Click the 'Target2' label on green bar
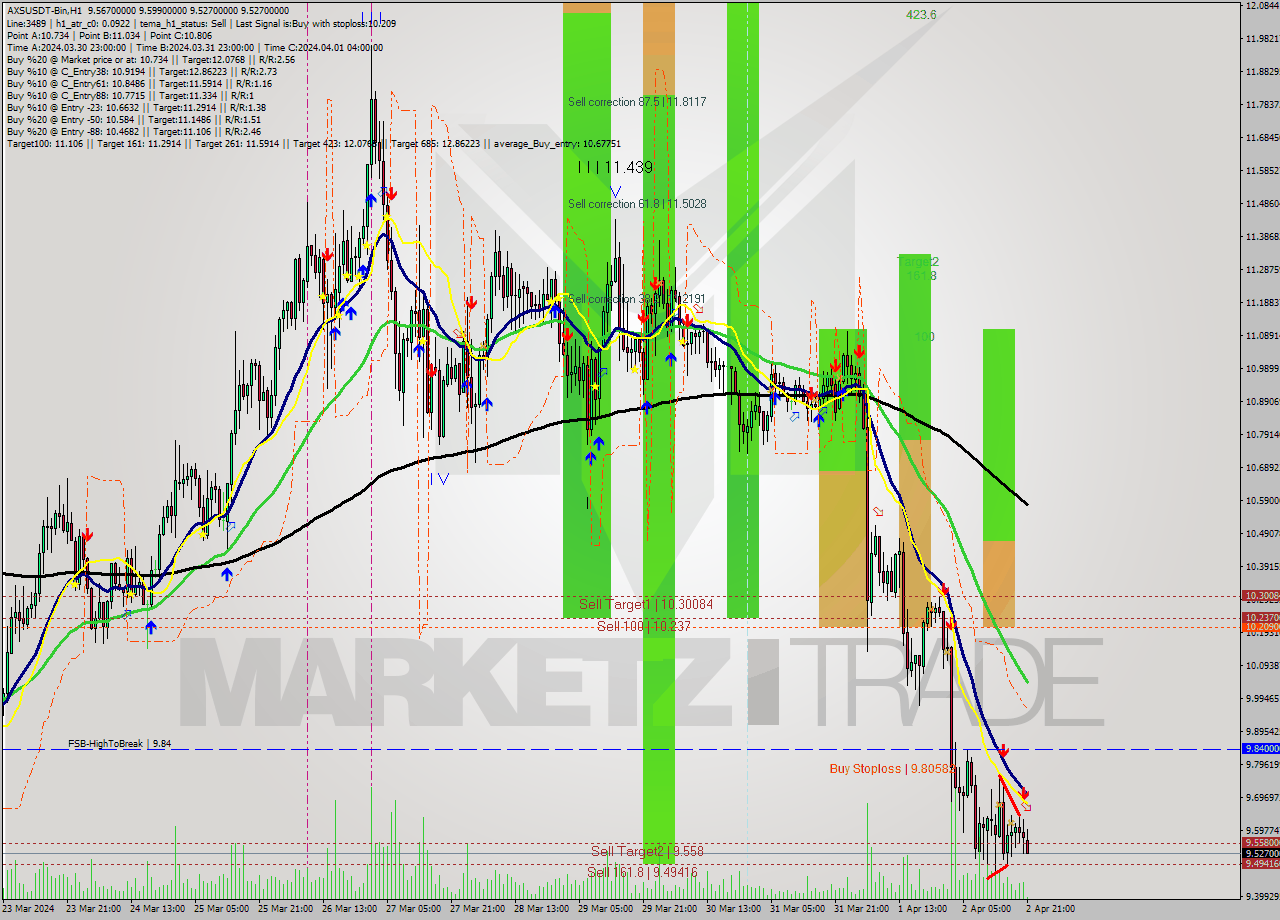1280x920 pixels. click(917, 261)
